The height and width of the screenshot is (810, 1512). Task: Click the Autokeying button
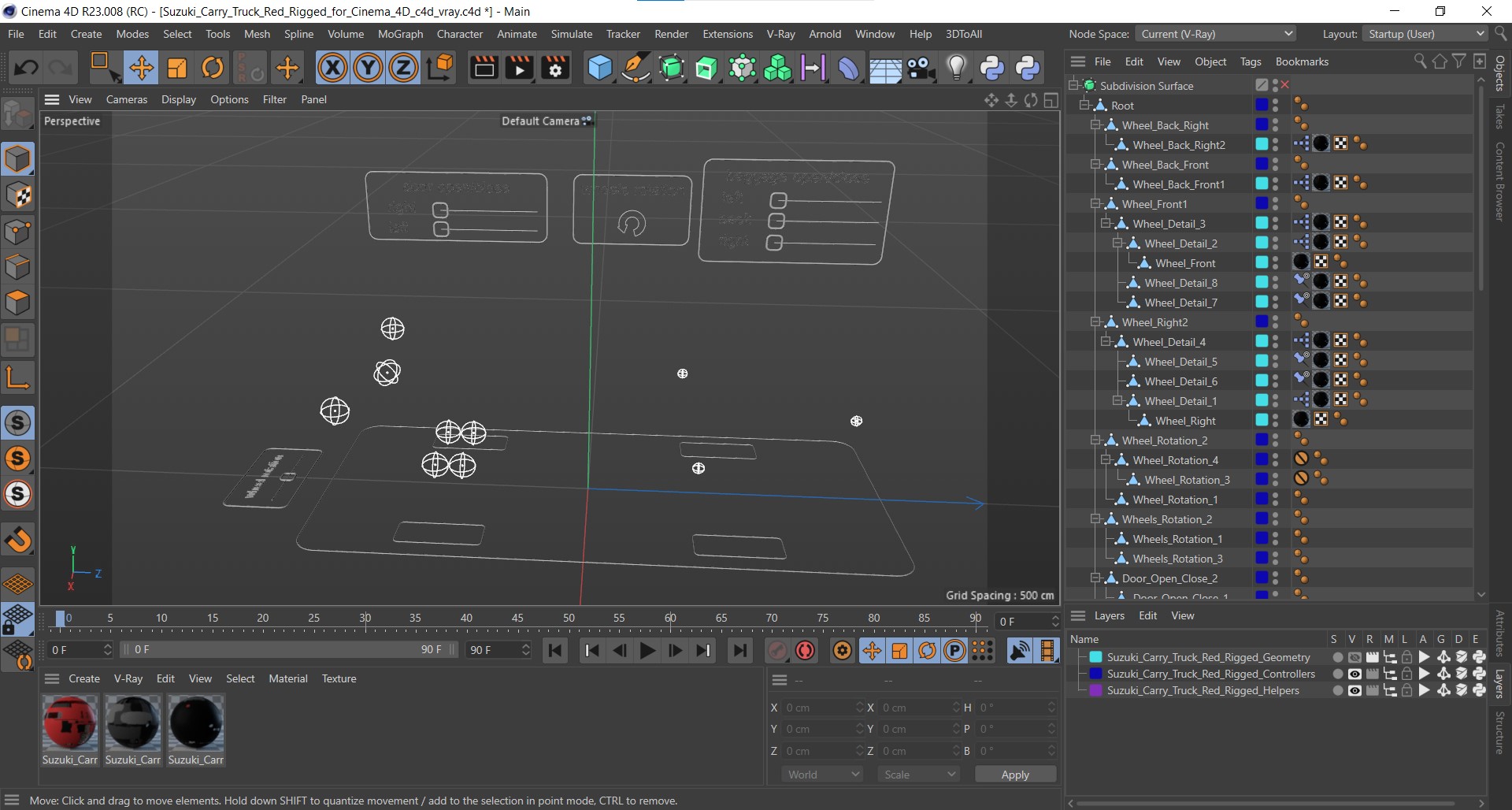tap(805, 651)
